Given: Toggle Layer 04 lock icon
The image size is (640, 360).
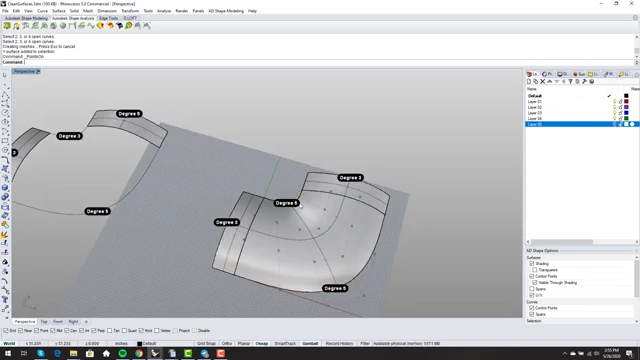Looking at the screenshot, I should 620,118.
